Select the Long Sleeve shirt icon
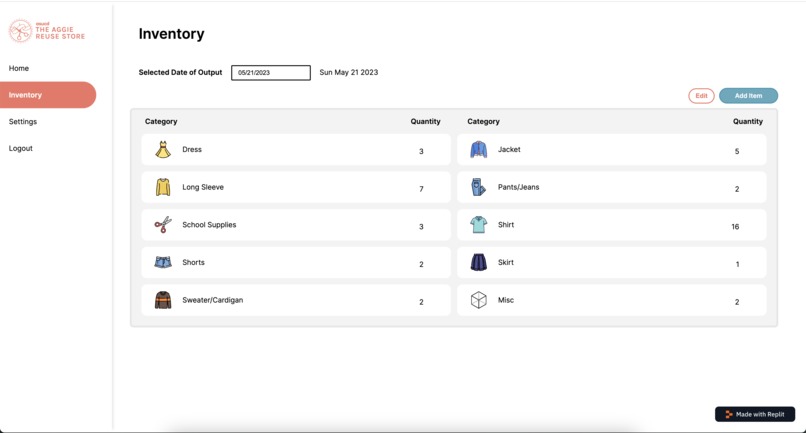806x433 pixels. [163, 187]
